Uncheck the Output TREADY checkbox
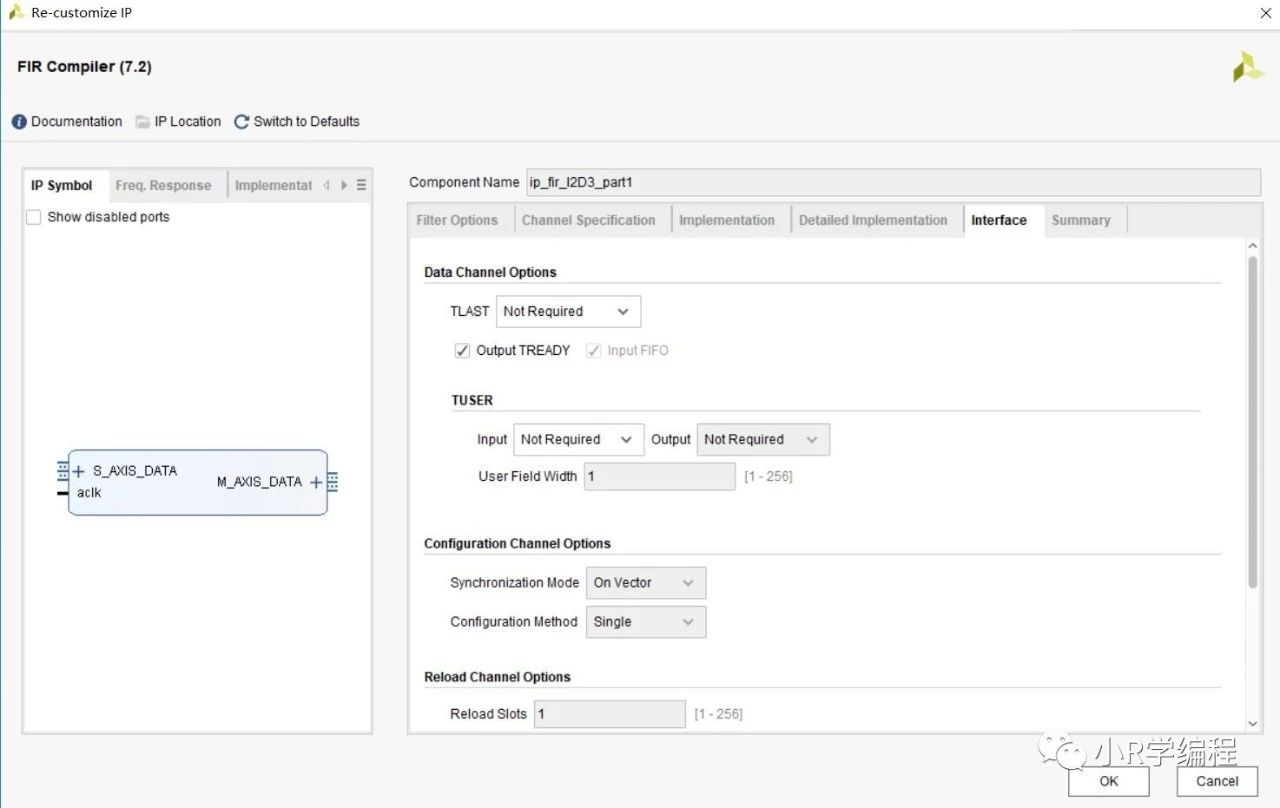Viewport: 1280px width, 808px height. pyautogui.click(x=462, y=351)
